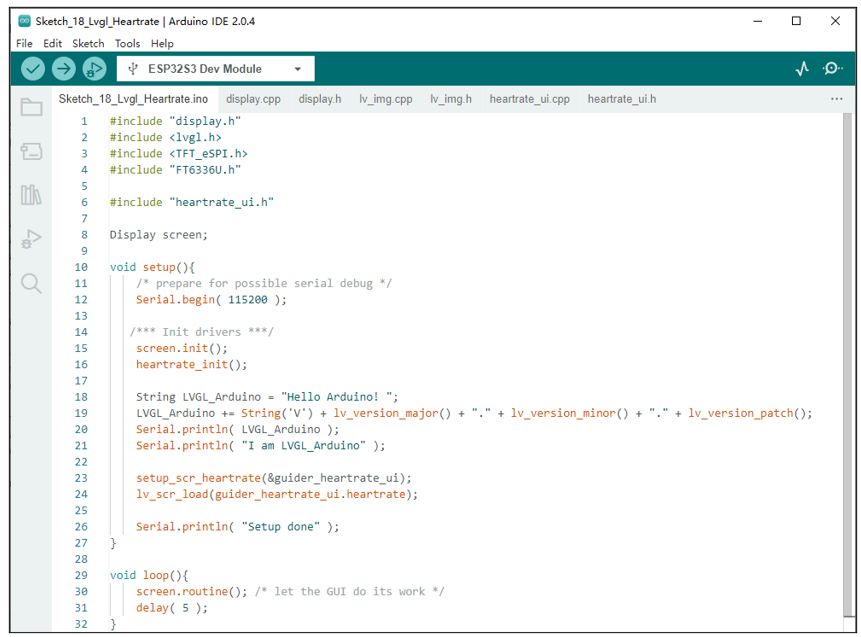Screen dimensions: 861x637
Task: Open the Debug sidebar panel
Action: pyautogui.click(x=31, y=239)
